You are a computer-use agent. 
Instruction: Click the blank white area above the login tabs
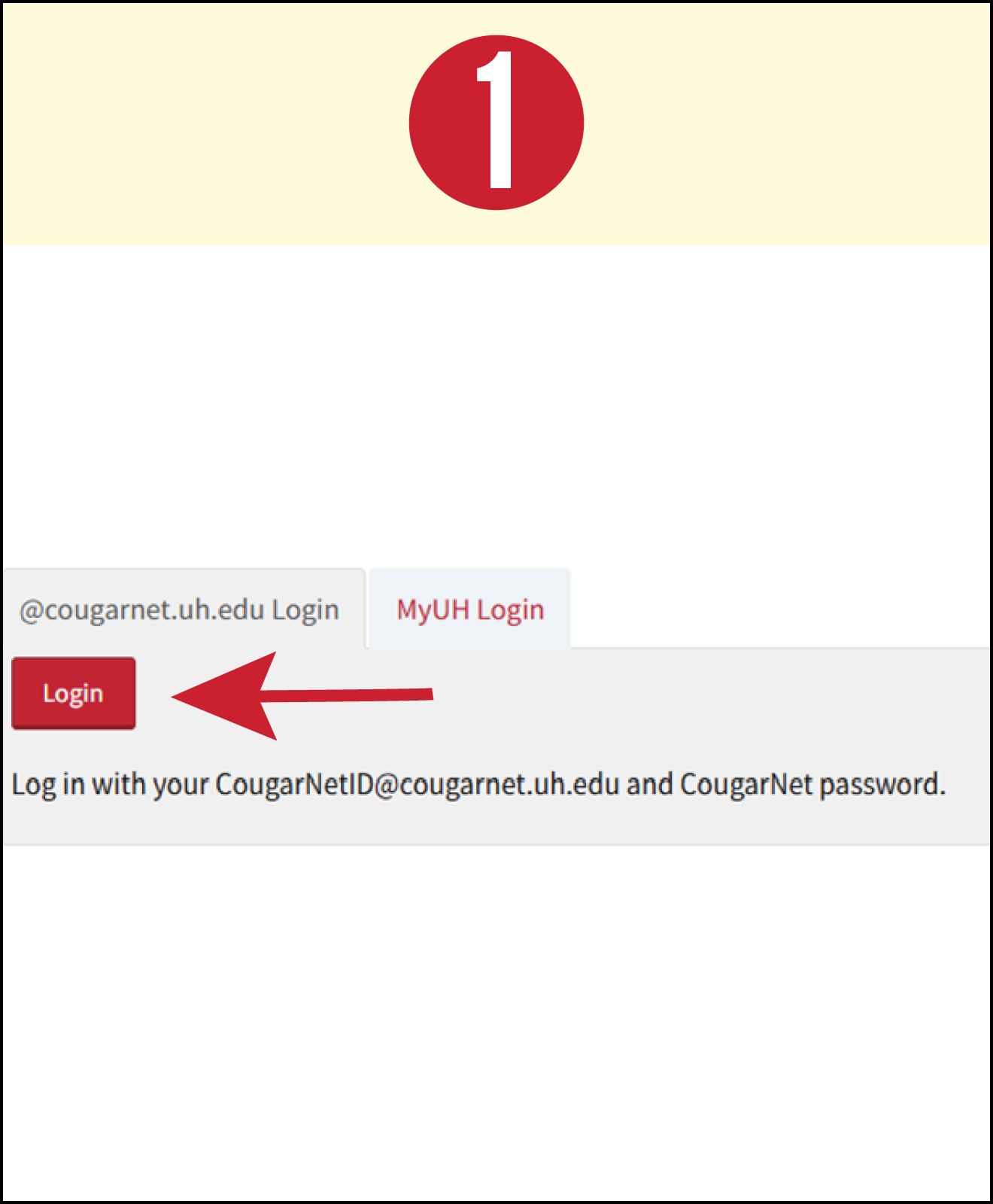click(x=496, y=406)
